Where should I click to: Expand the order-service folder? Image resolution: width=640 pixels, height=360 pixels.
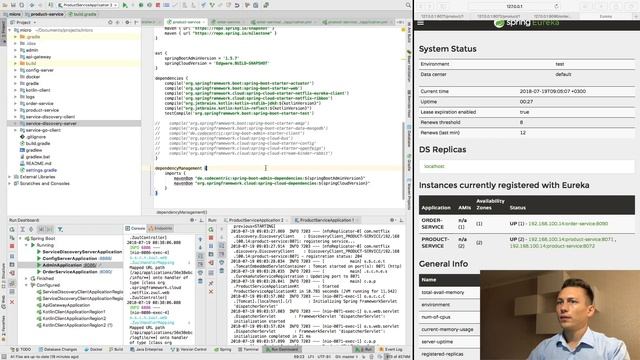click(x=16, y=104)
